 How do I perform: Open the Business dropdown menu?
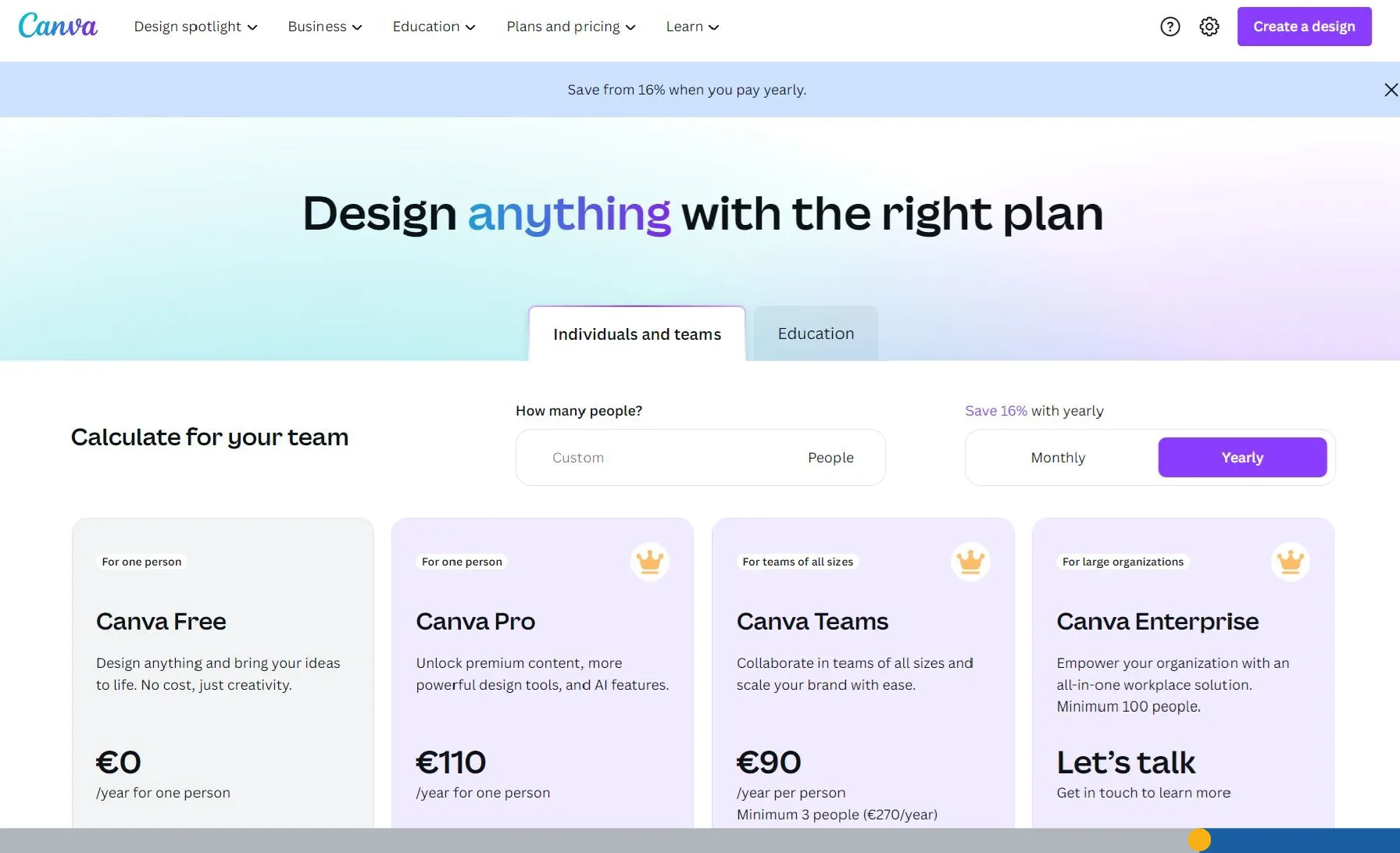tap(325, 27)
